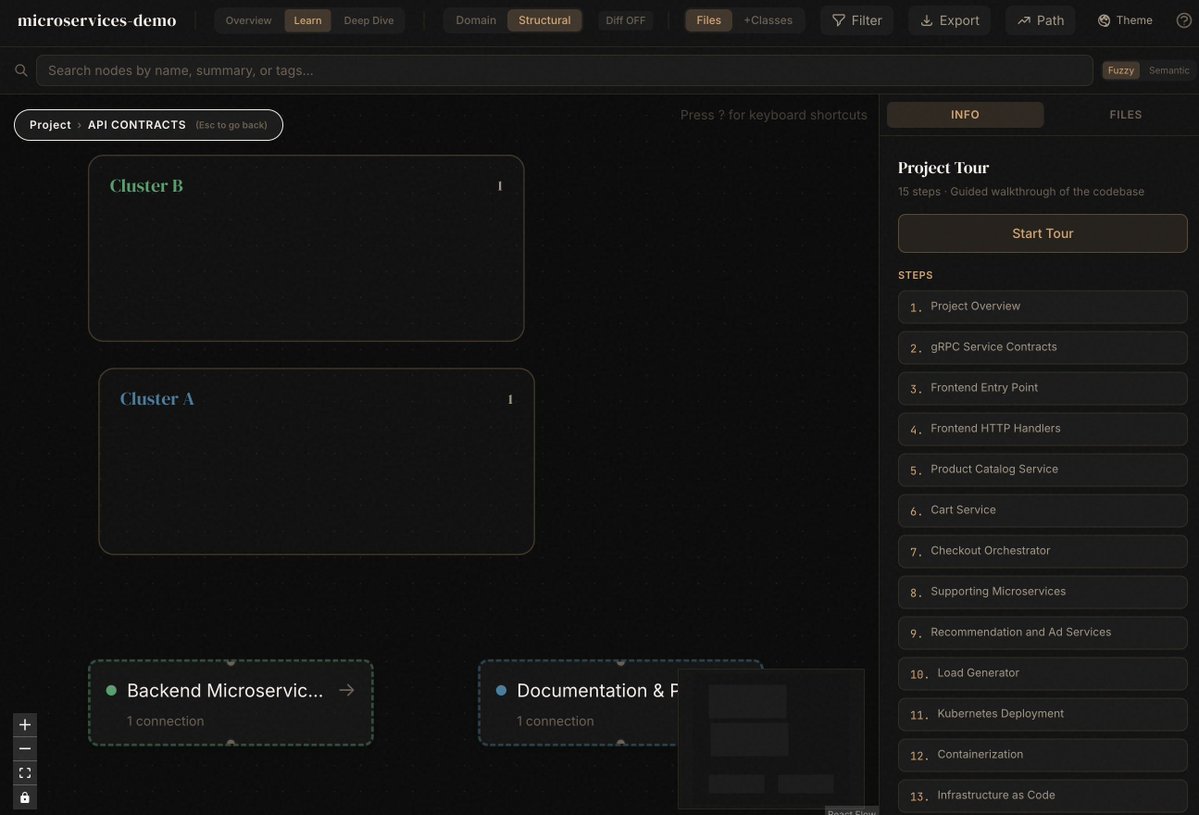
Task: Expand the Cluster B group
Action: pyautogui.click(x=306, y=248)
